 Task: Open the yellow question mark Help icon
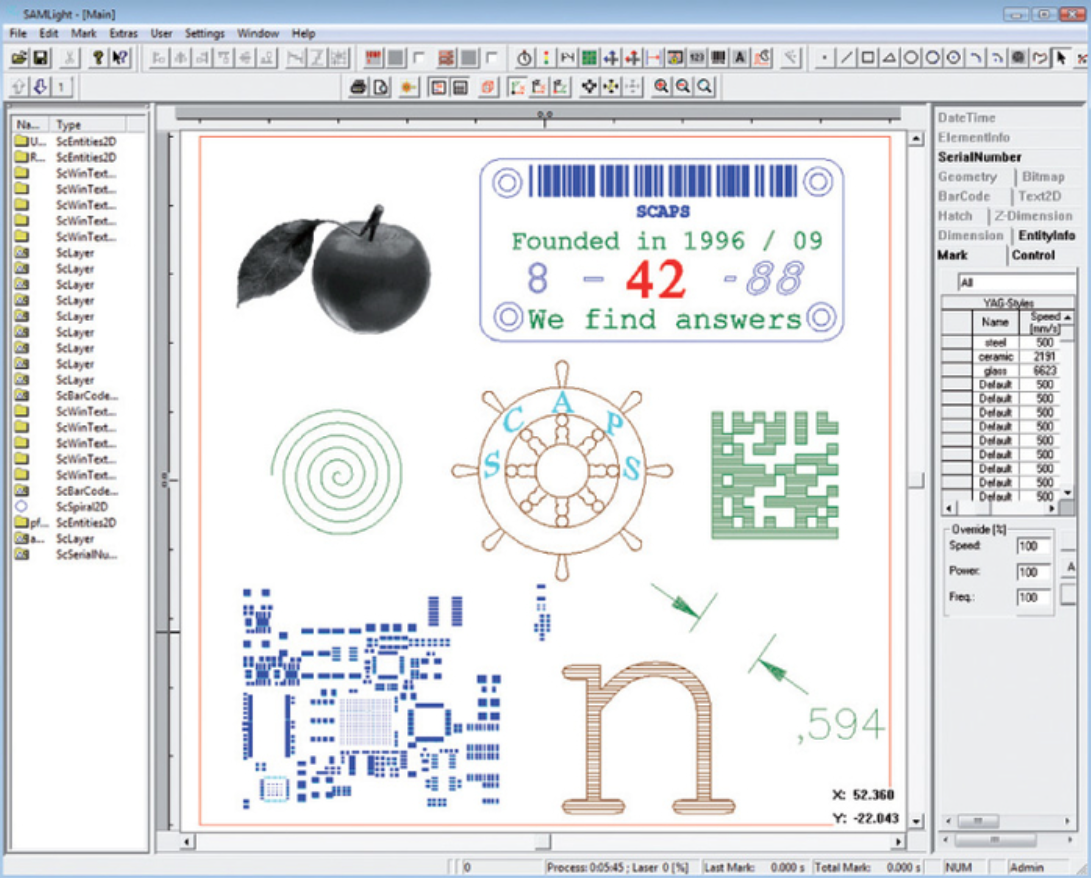pos(98,58)
